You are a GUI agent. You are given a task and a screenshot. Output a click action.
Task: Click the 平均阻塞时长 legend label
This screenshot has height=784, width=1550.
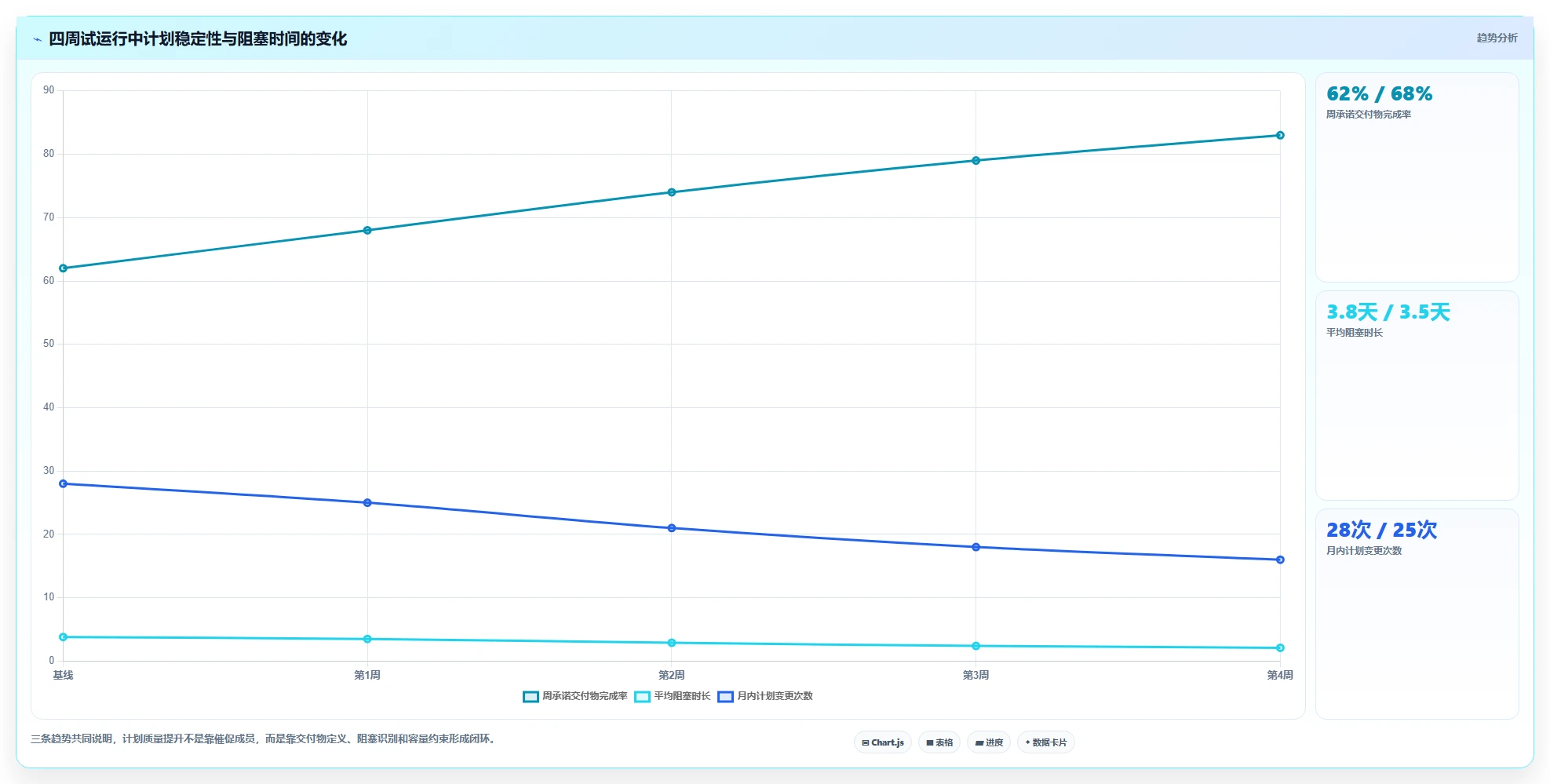tap(682, 696)
